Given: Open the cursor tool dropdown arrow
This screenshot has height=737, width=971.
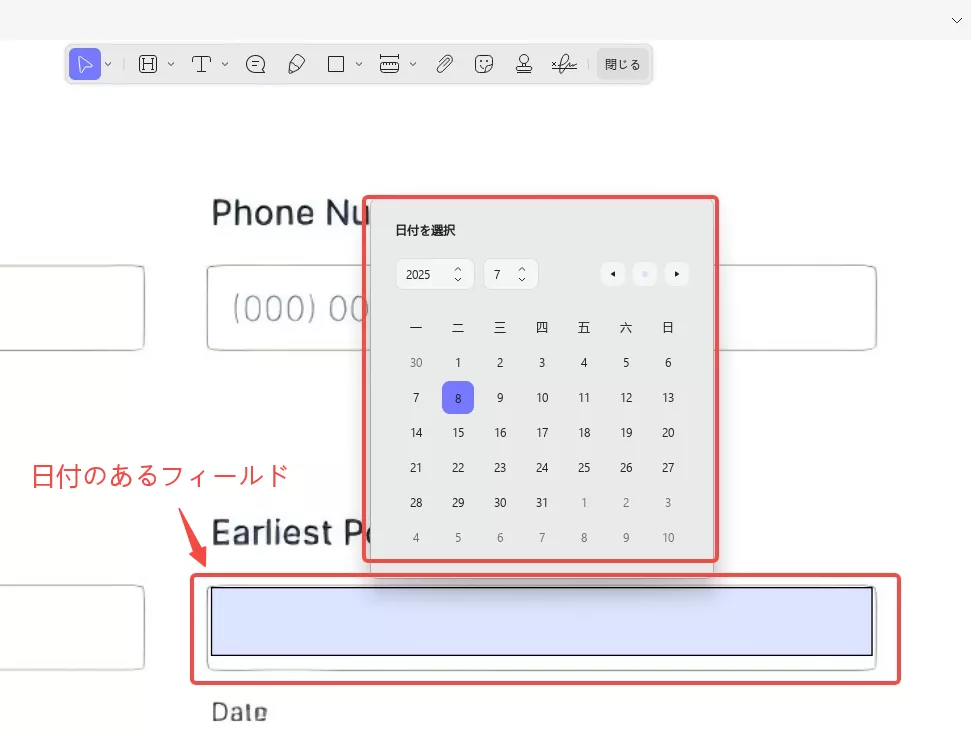Looking at the screenshot, I should tap(108, 64).
